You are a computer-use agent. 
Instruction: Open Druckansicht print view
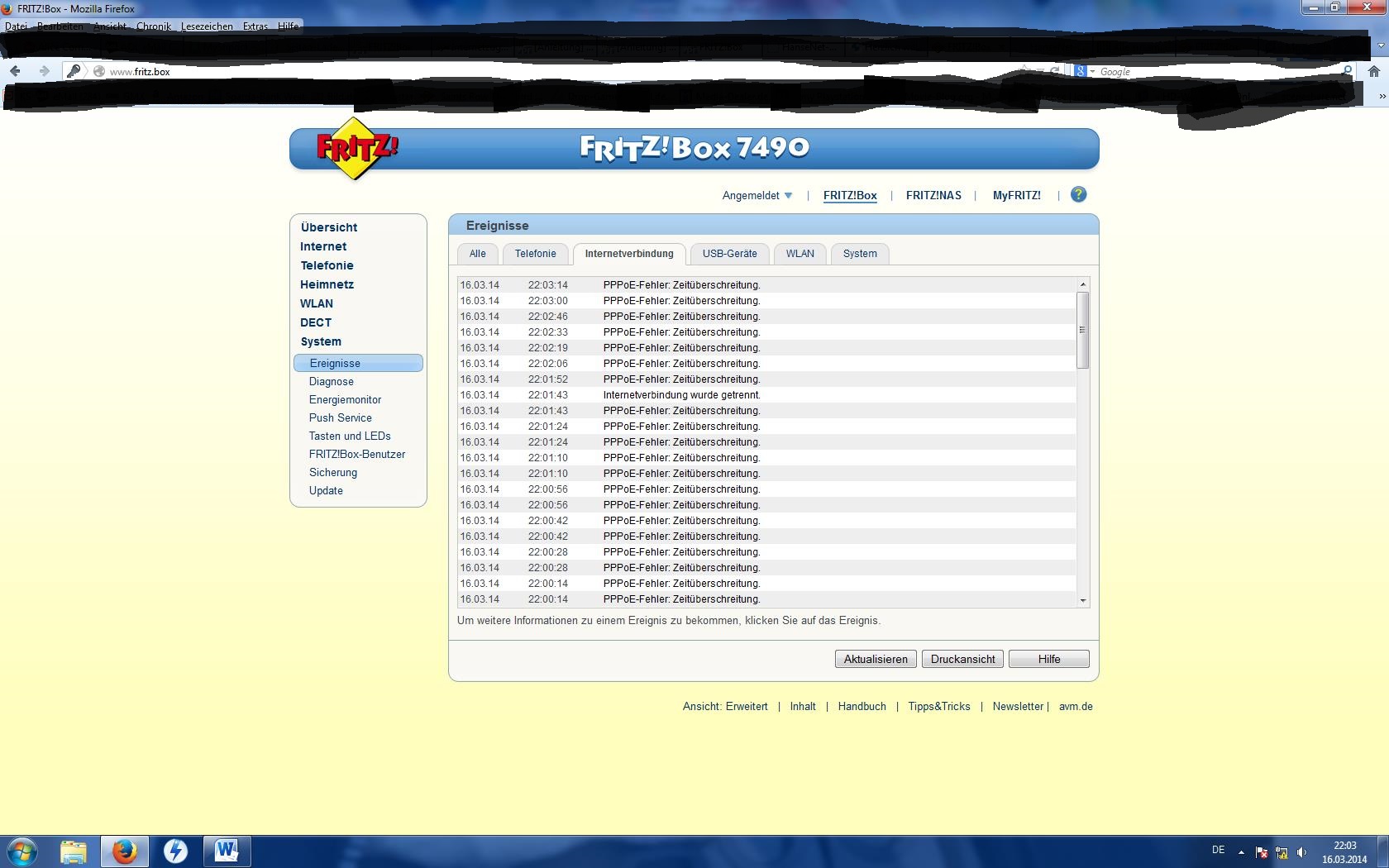pyautogui.click(x=962, y=659)
